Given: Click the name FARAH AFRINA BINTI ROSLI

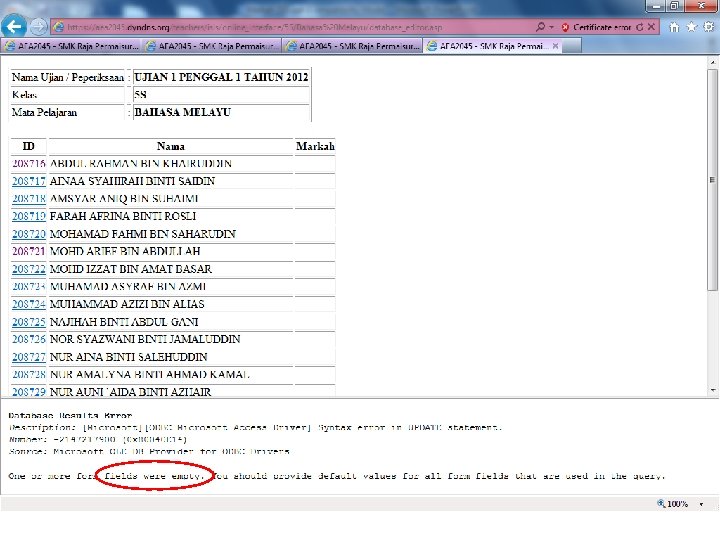Looking at the screenshot, I should (x=123, y=216).
